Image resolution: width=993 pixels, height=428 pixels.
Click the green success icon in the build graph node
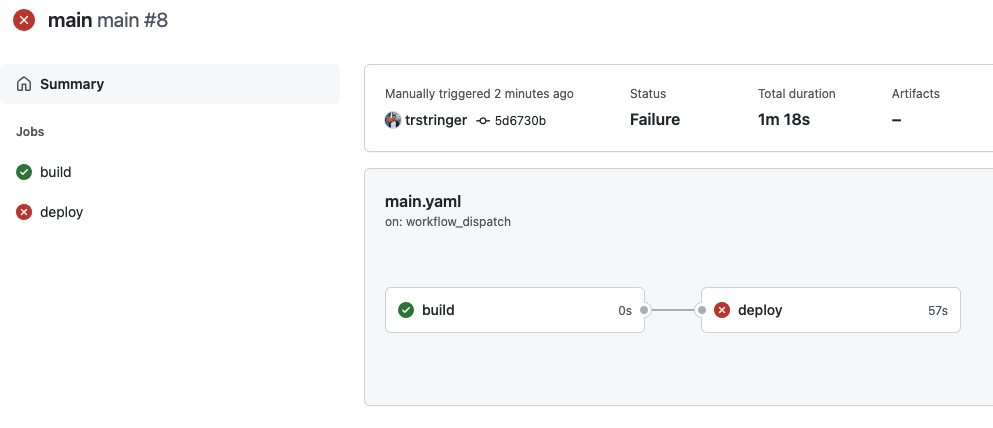tap(406, 310)
